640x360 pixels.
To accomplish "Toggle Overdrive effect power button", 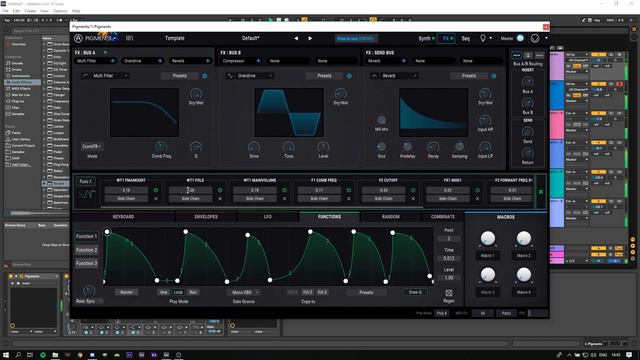I will click(x=349, y=76).
